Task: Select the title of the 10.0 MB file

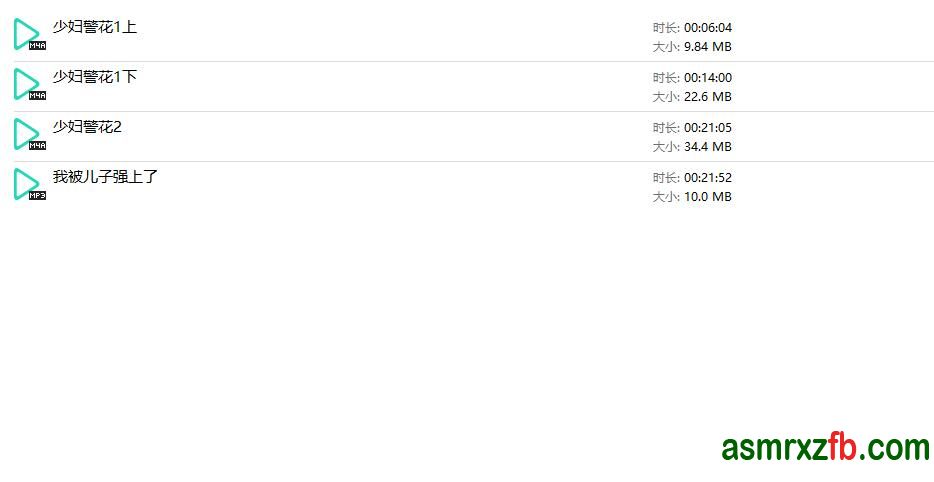Action: pos(105,177)
